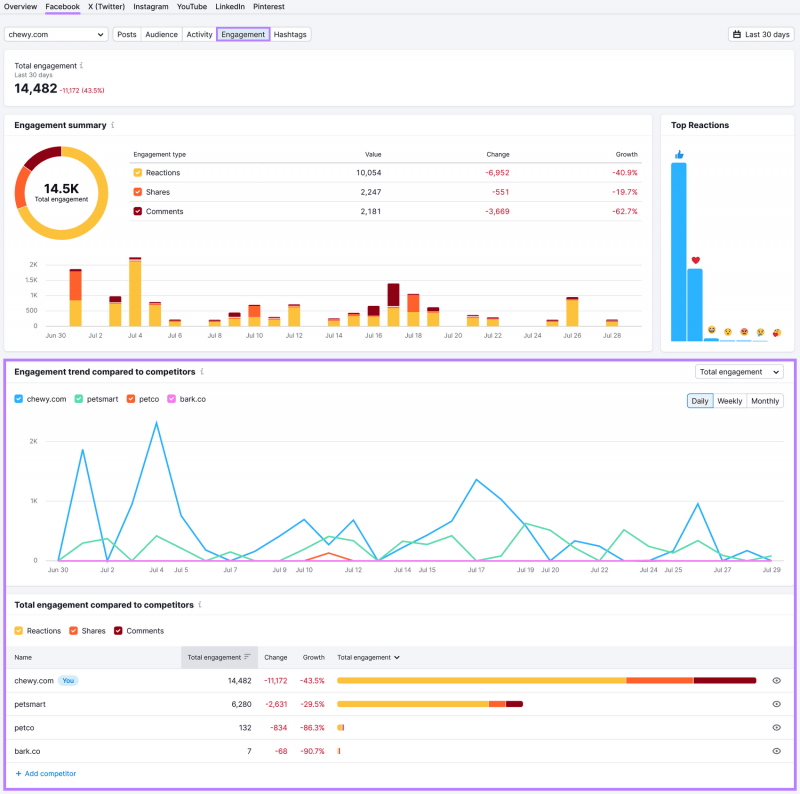Click the Name column header in competitors table
This screenshot has height=794, width=800.
tap(23, 657)
